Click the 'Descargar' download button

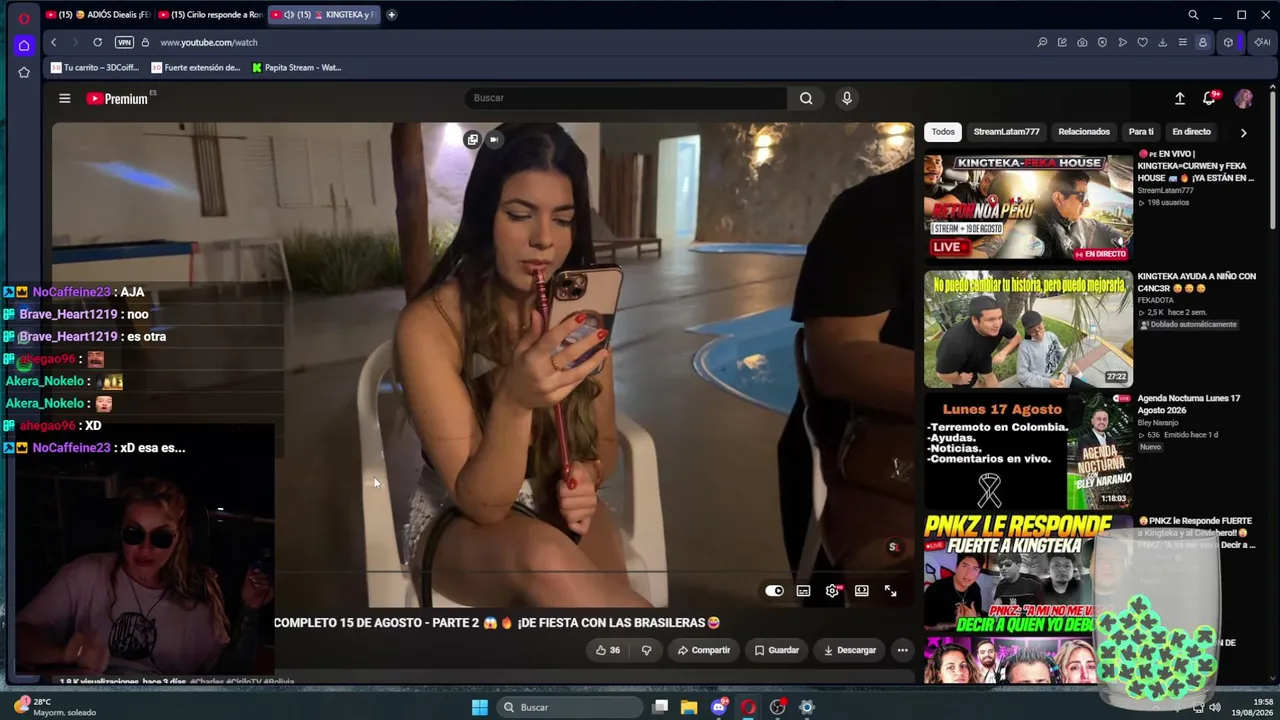tap(849, 650)
